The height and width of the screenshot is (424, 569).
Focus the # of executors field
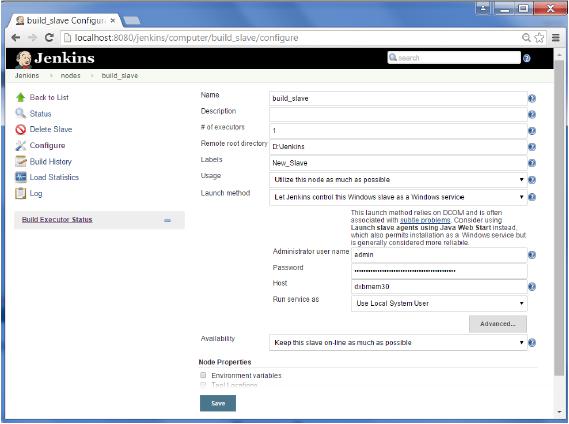click(398, 131)
